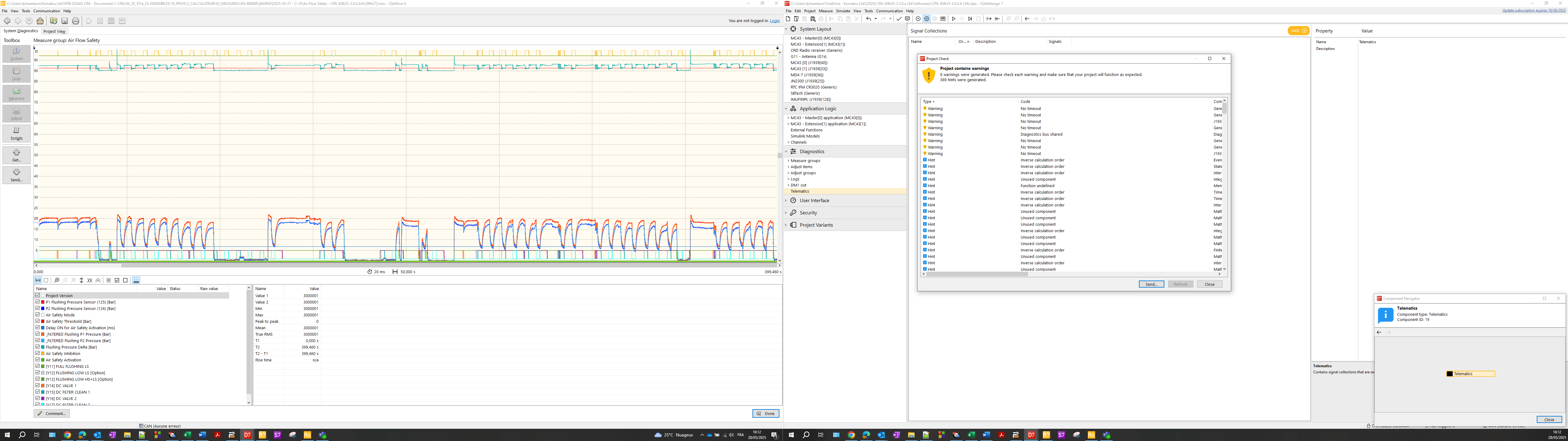Open the Simulate menu in IQANdesign
The height and width of the screenshot is (441, 1568).
[x=843, y=11]
